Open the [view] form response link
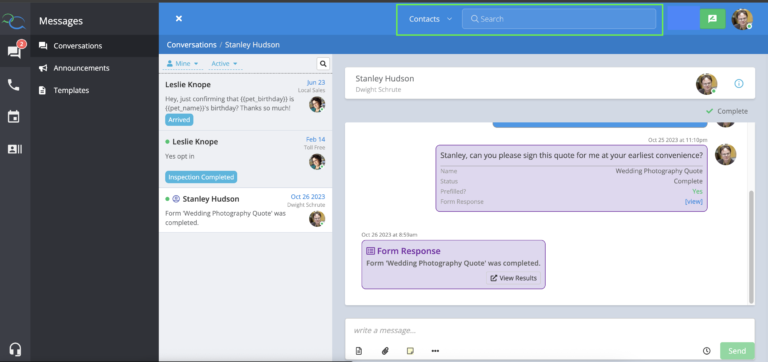 694,201
